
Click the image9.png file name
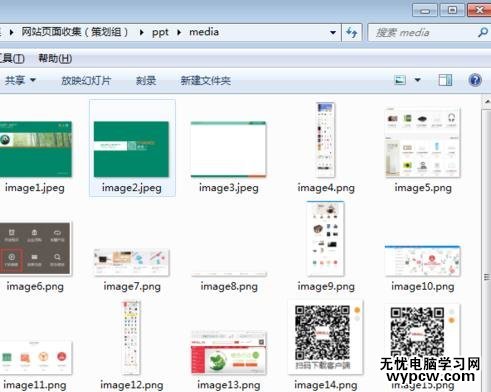[326, 287]
